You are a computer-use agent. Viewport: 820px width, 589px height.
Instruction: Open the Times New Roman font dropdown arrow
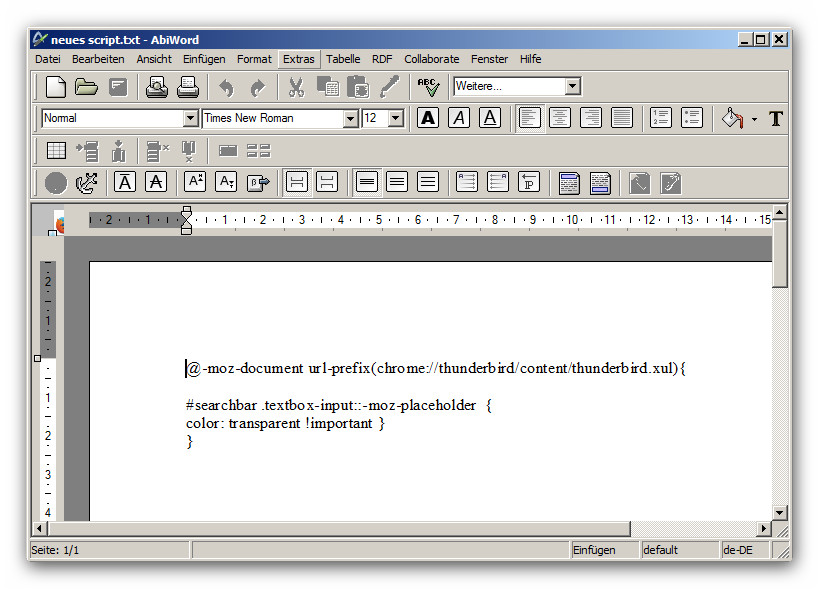coord(350,119)
